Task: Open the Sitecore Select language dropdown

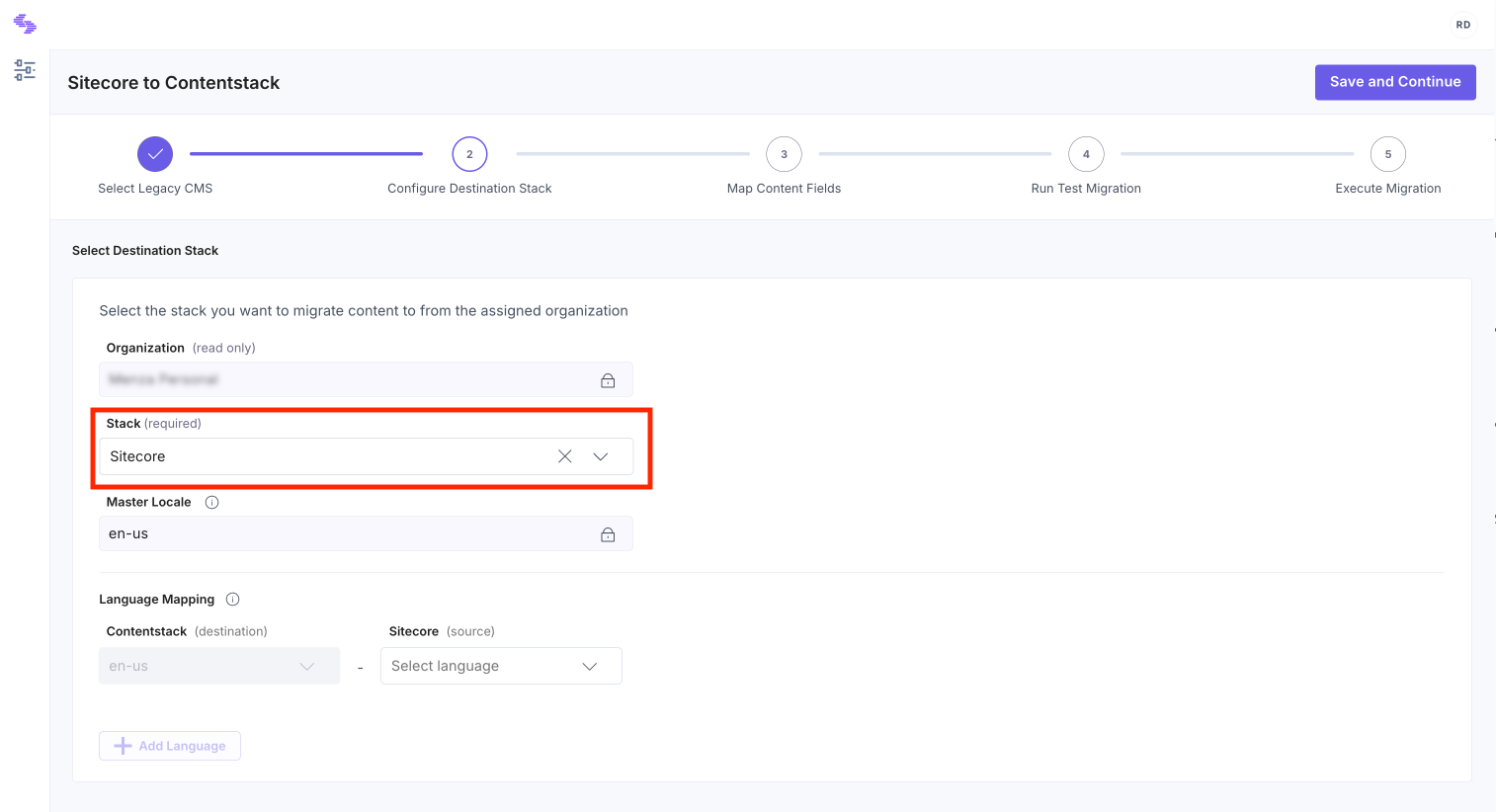Action: click(x=501, y=666)
